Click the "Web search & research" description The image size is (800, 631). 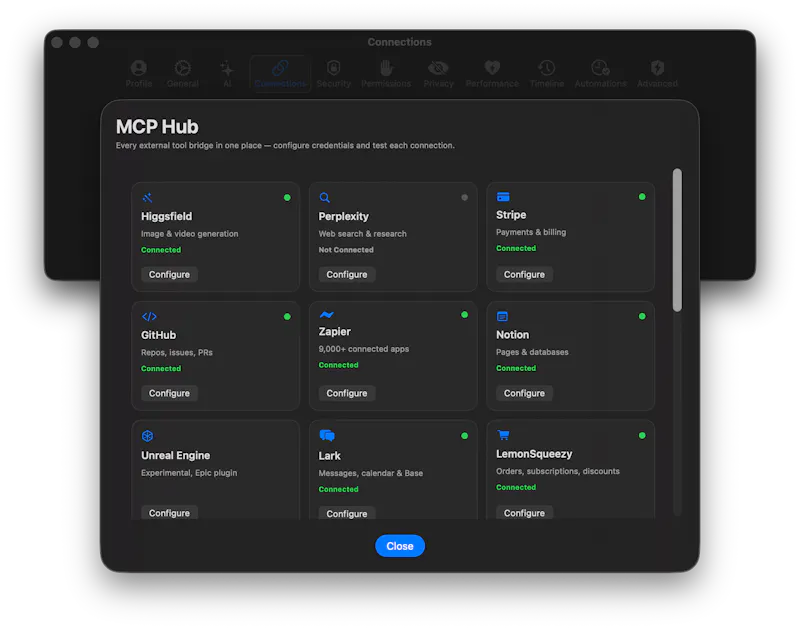(x=362, y=234)
